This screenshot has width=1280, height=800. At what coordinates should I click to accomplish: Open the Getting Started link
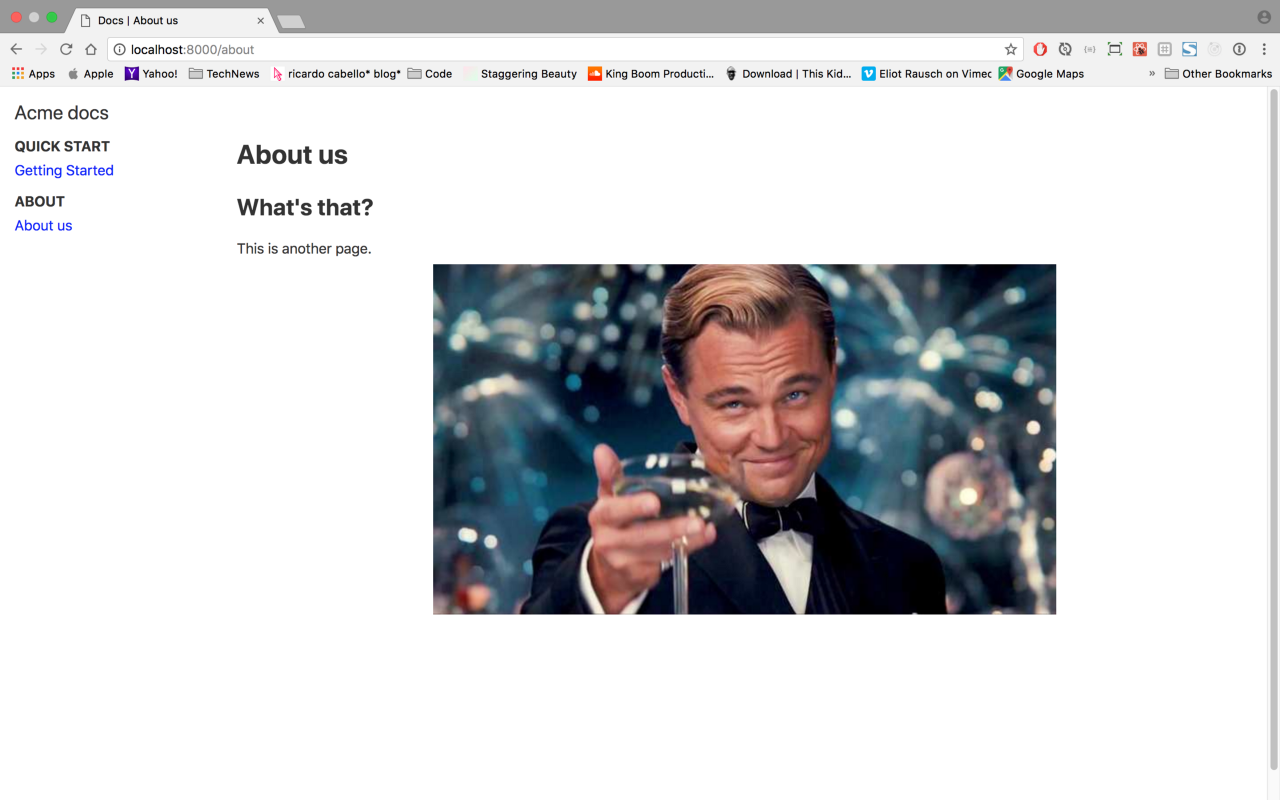pos(63,170)
